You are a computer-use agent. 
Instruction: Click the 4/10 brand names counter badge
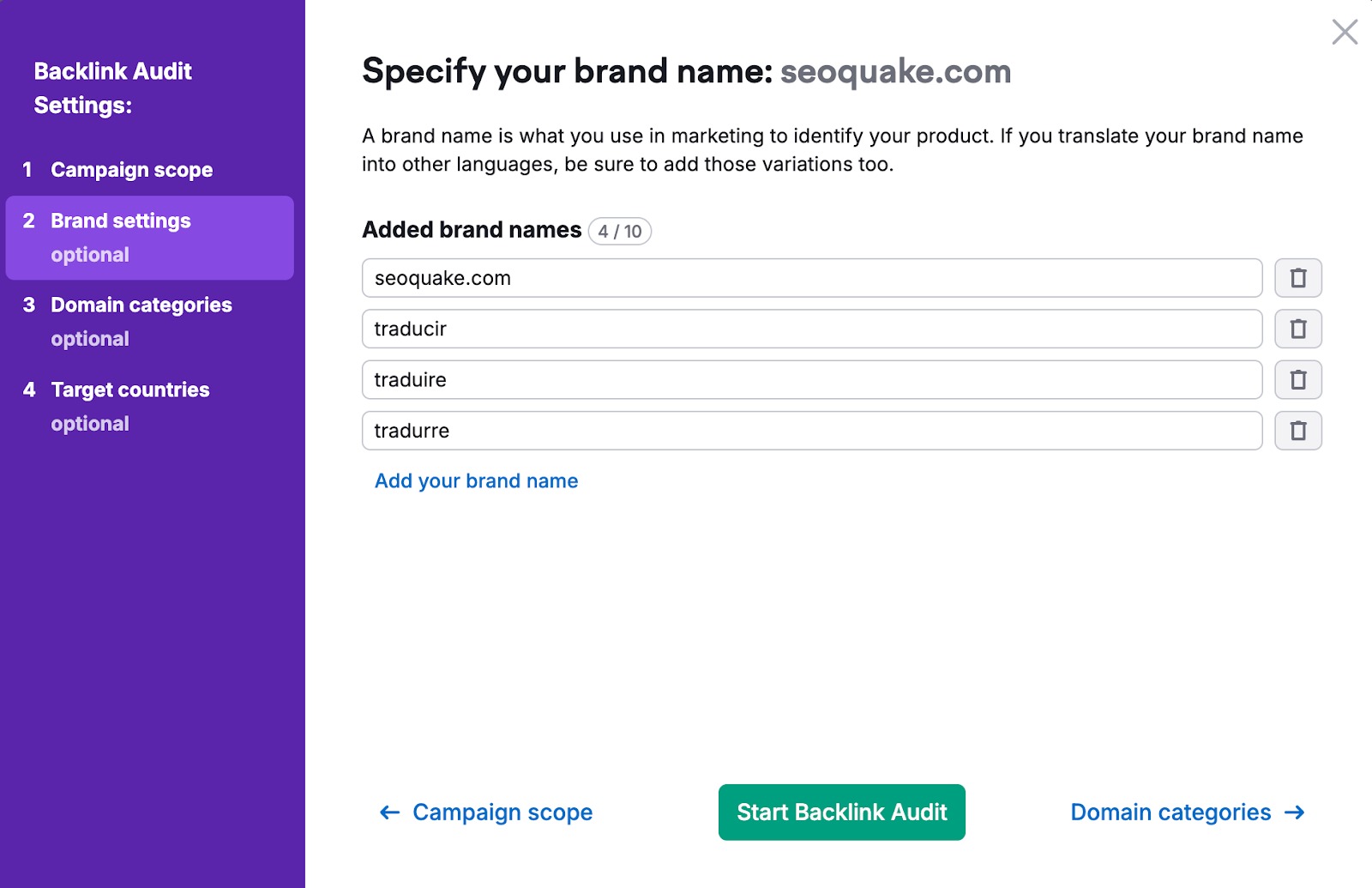pyautogui.click(x=620, y=232)
